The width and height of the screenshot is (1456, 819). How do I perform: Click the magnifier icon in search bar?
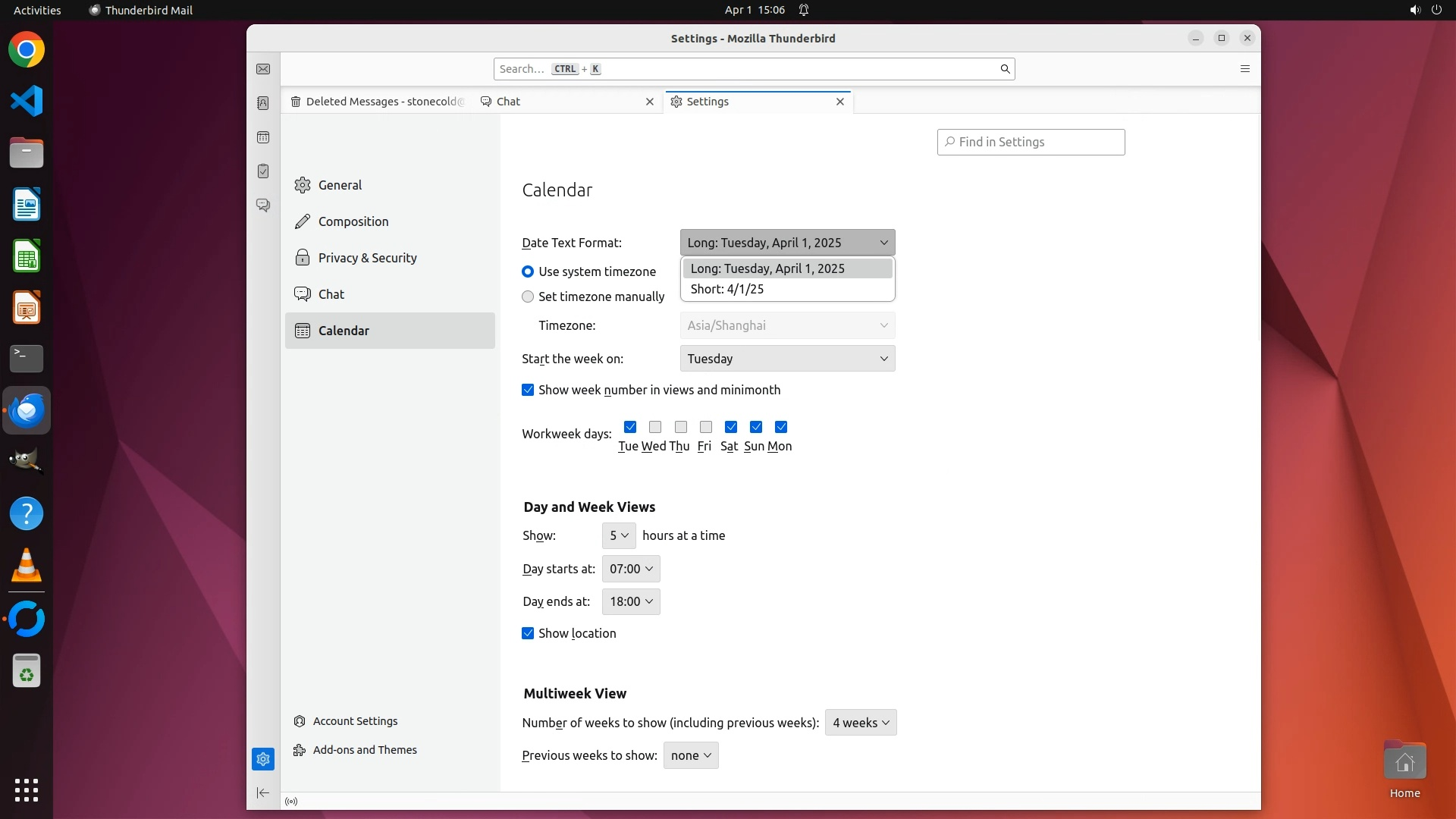click(x=1005, y=69)
